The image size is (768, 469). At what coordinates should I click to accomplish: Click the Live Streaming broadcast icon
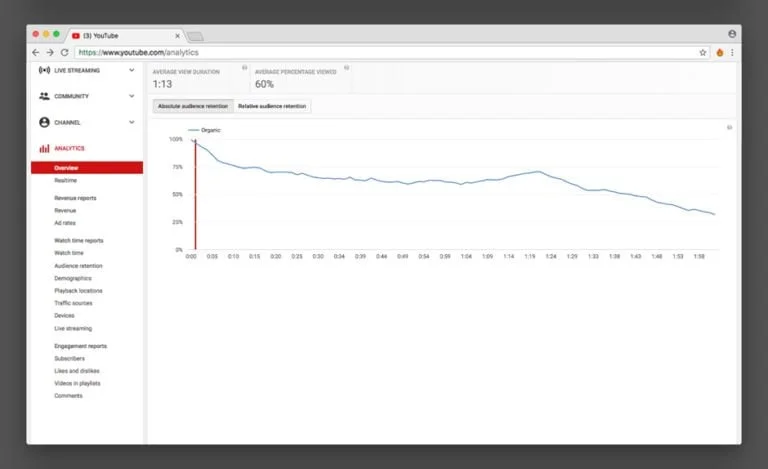point(43,71)
